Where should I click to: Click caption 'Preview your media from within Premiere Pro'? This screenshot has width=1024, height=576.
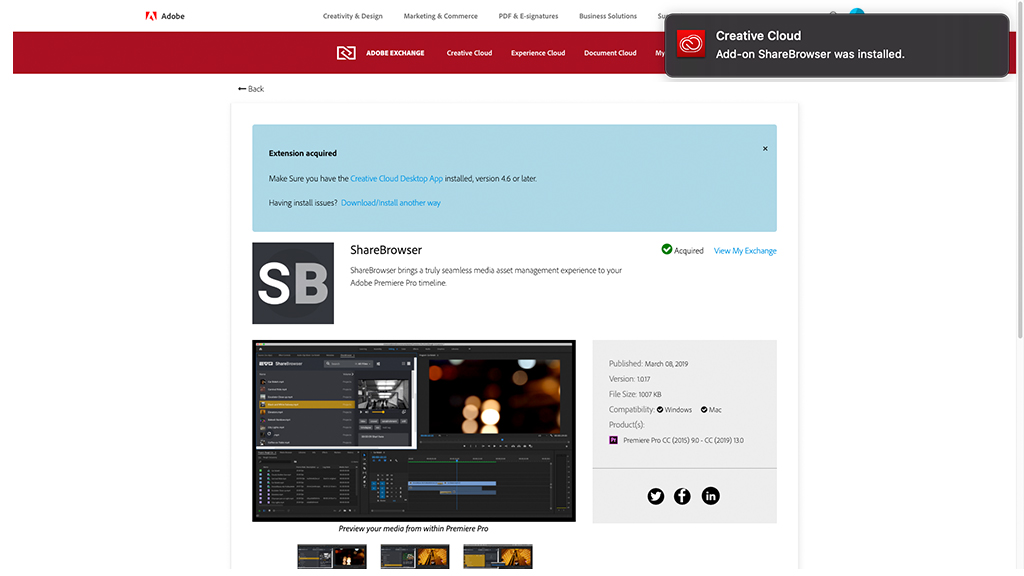click(x=413, y=529)
